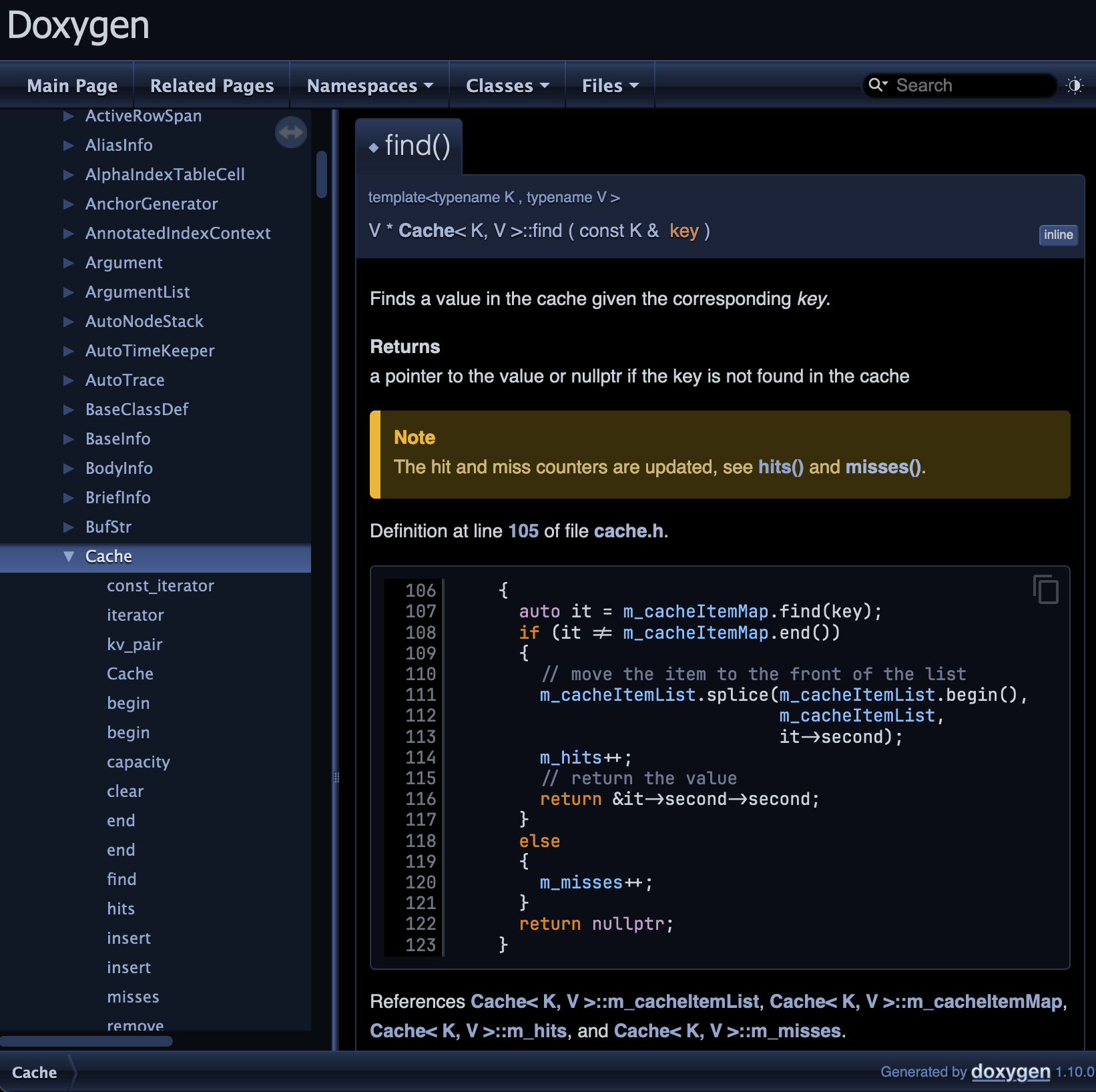Open AutoTrace class in the tree
This screenshot has height=1092, width=1096.
[x=125, y=380]
